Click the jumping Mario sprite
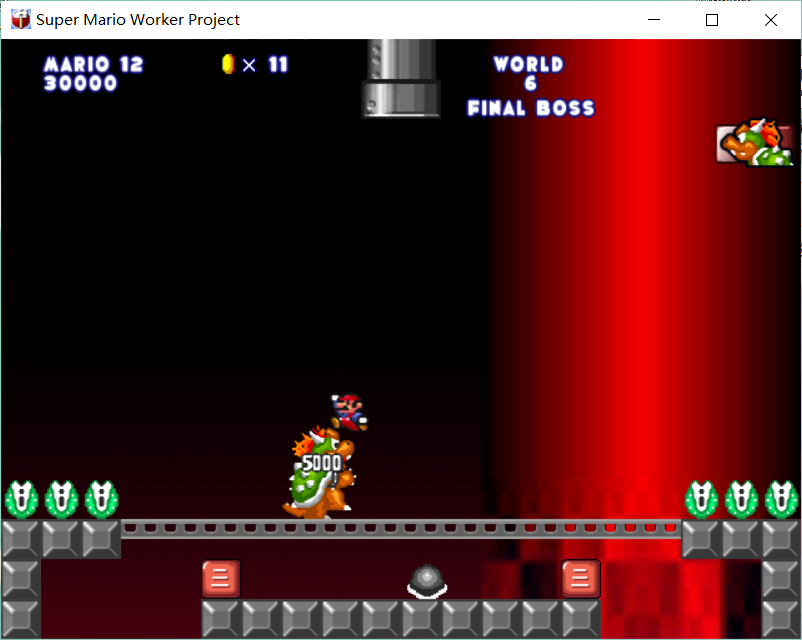 pos(349,412)
